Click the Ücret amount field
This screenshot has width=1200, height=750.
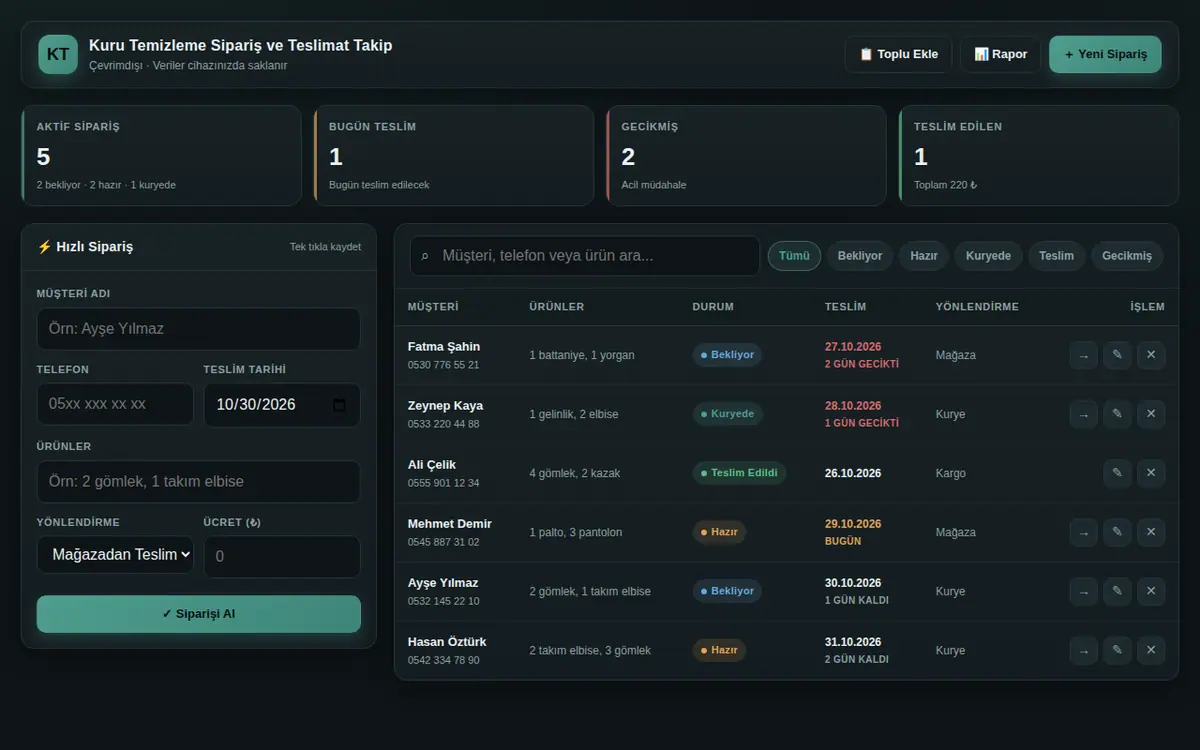click(x=282, y=556)
